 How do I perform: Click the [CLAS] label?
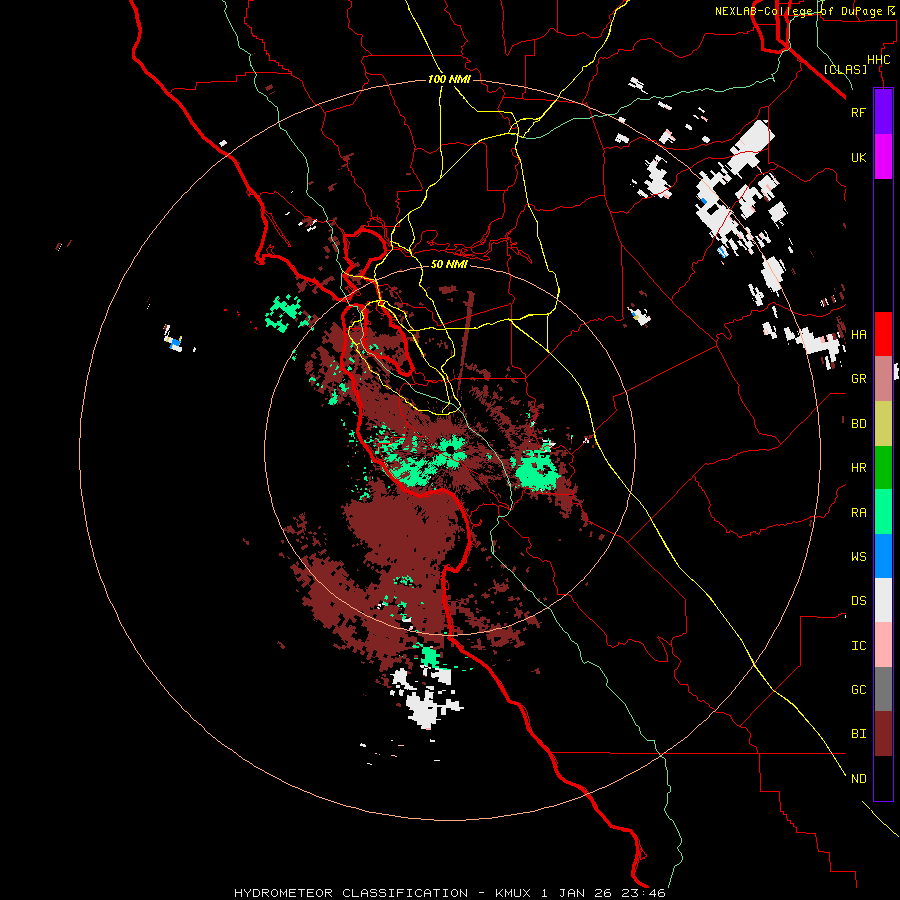[845, 69]
